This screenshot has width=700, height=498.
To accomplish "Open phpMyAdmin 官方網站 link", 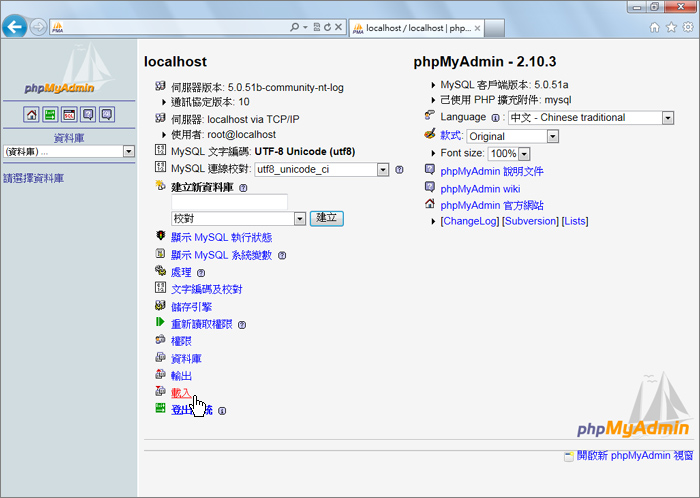I will (492, 206).
